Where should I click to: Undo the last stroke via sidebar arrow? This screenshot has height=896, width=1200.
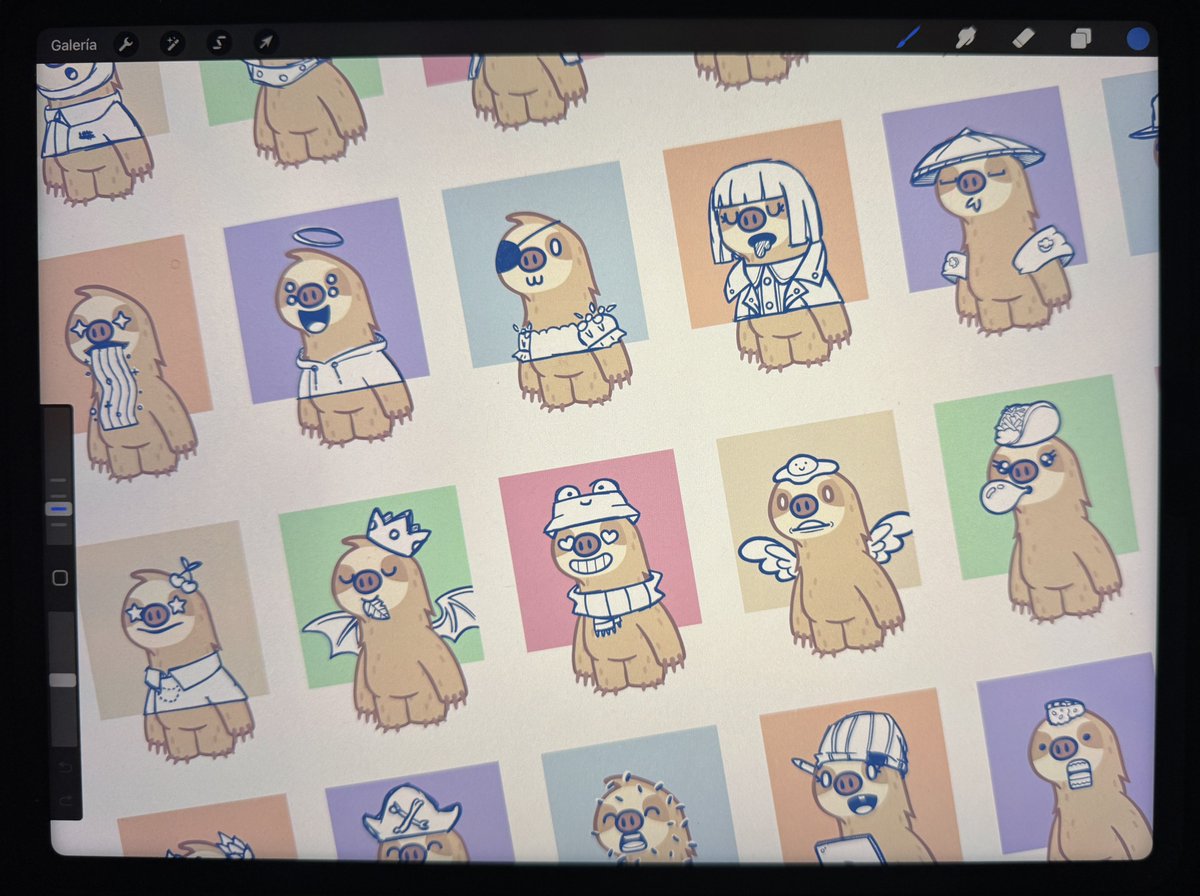[65, 768]
